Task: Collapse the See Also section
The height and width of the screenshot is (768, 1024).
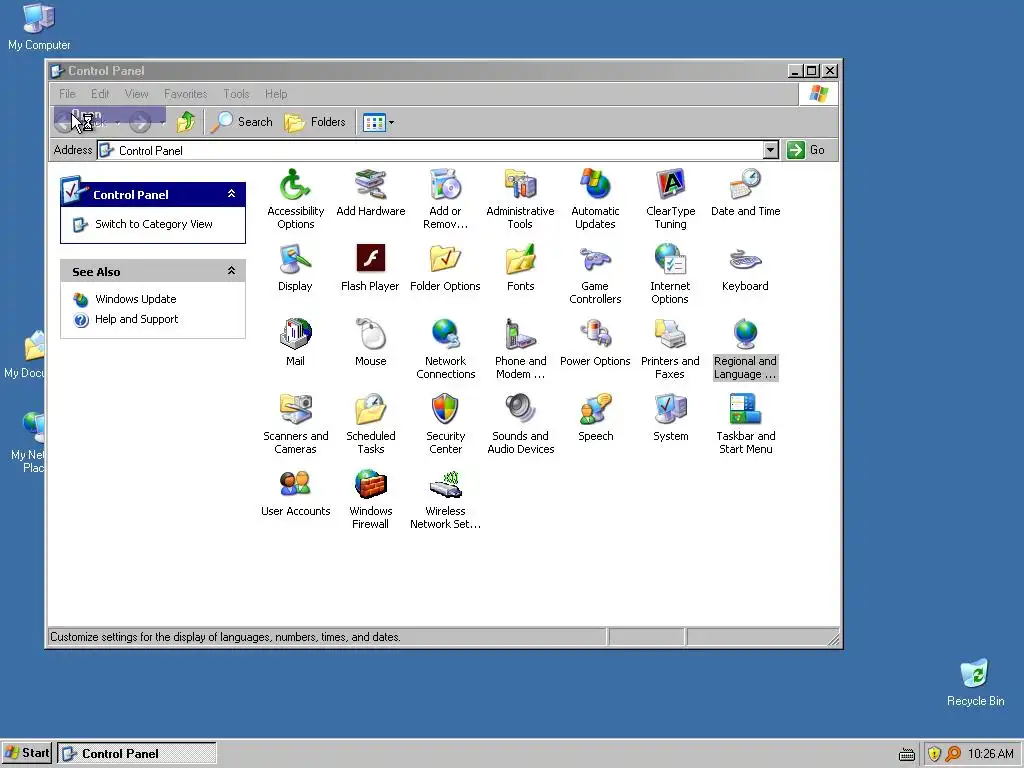Action: (x=231, y=271)
